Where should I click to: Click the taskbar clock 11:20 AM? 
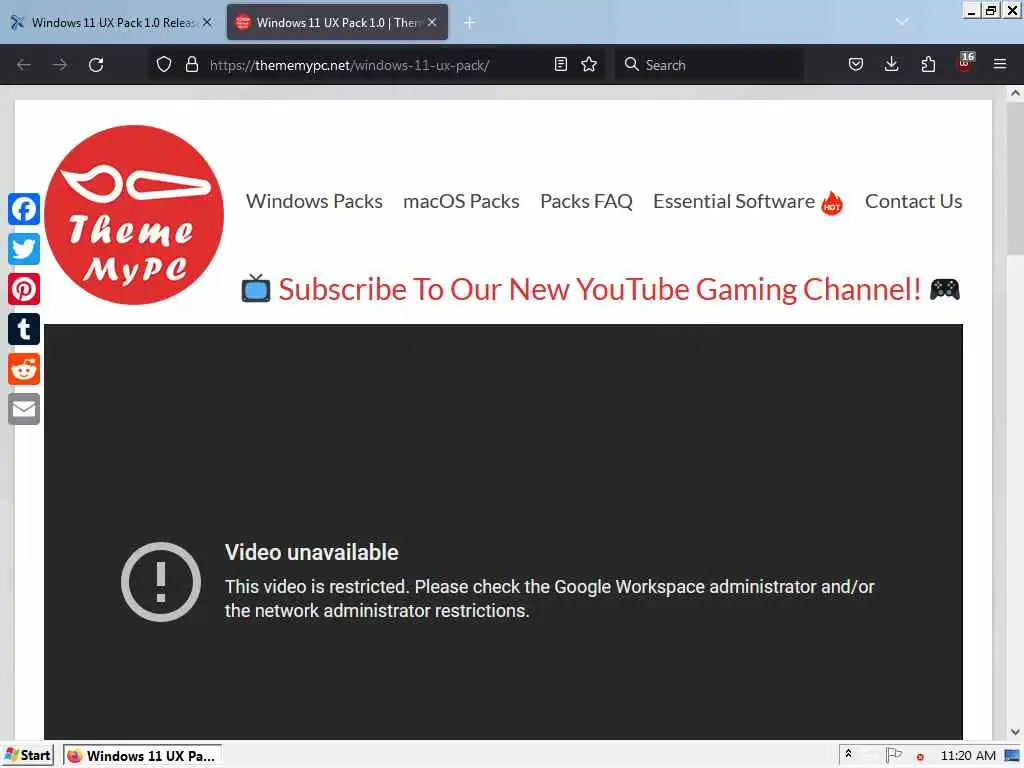968,756
